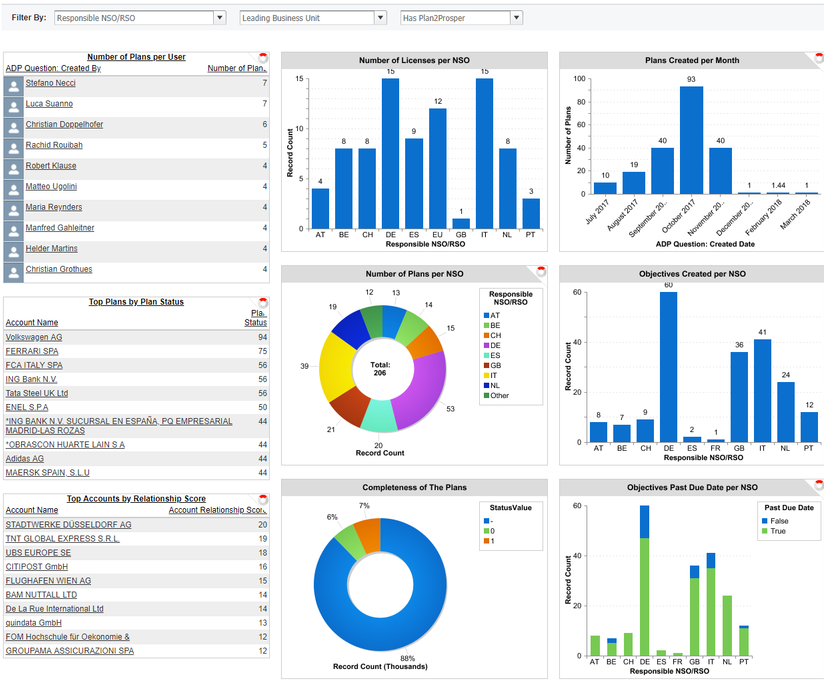This screenshot has height=681, width=824.
Task: Click the avatar icon next to Rachid Rouibah
Action: click(14, 148)
